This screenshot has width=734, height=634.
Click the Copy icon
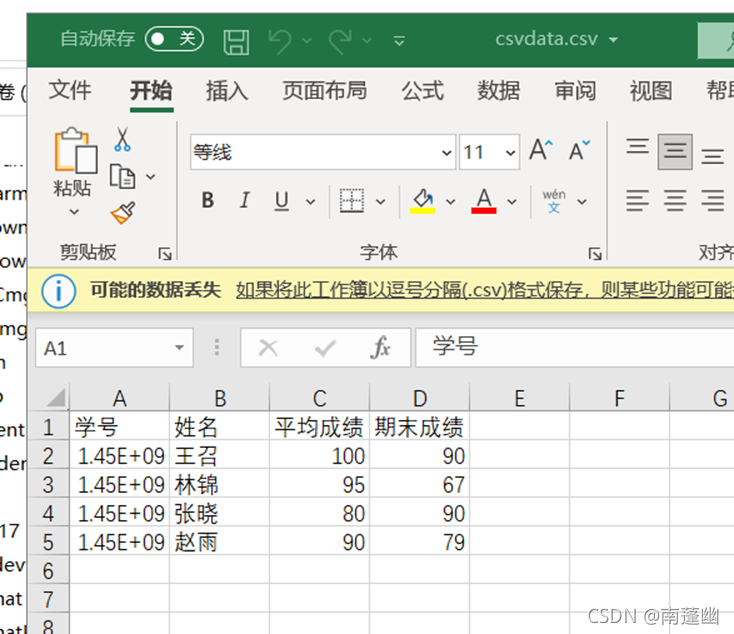tap(123, 176)
